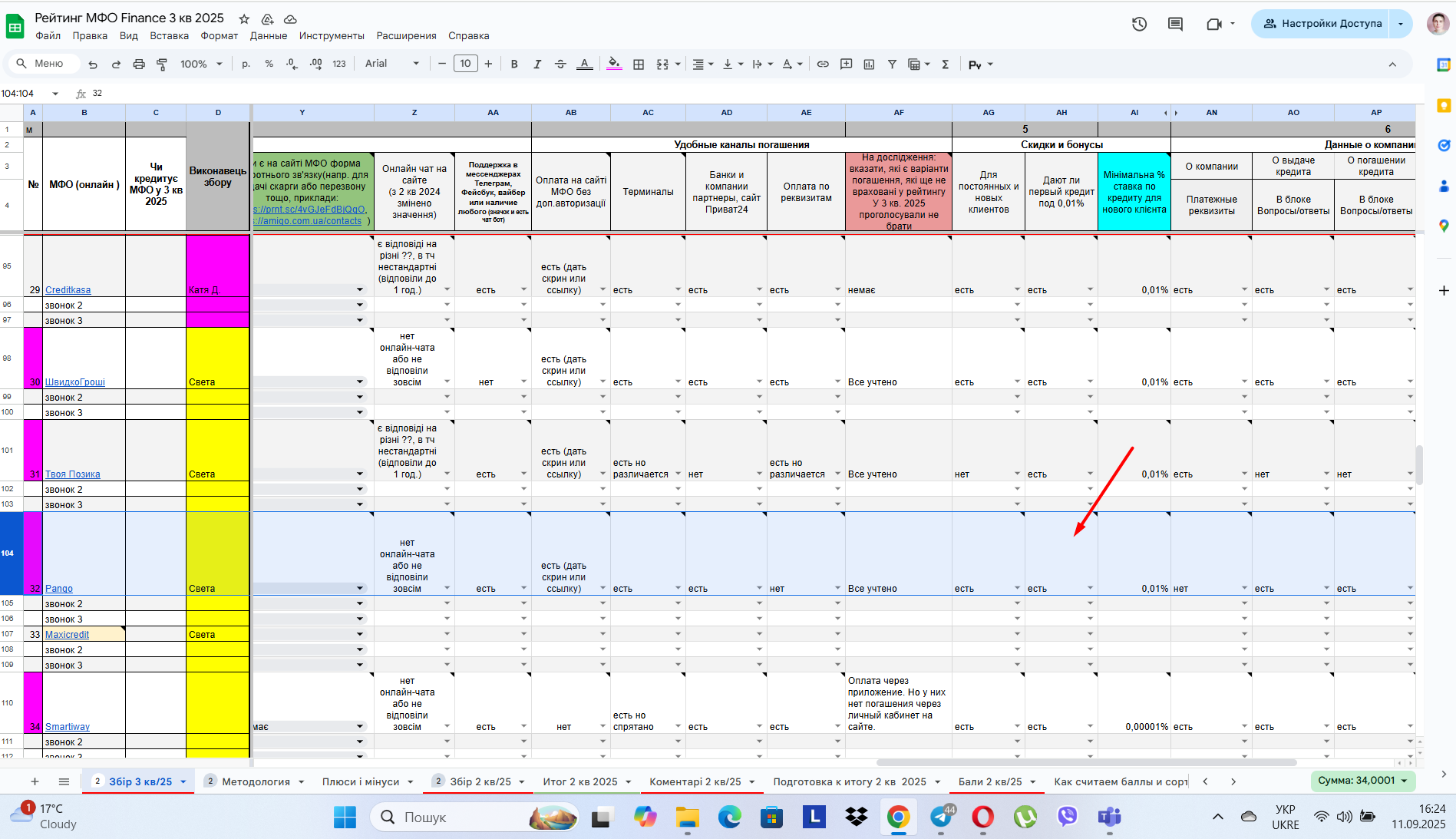Viewport: 1456px width, 839px height.
Task: Select the paint format roller icon
Action: (162, 64)
